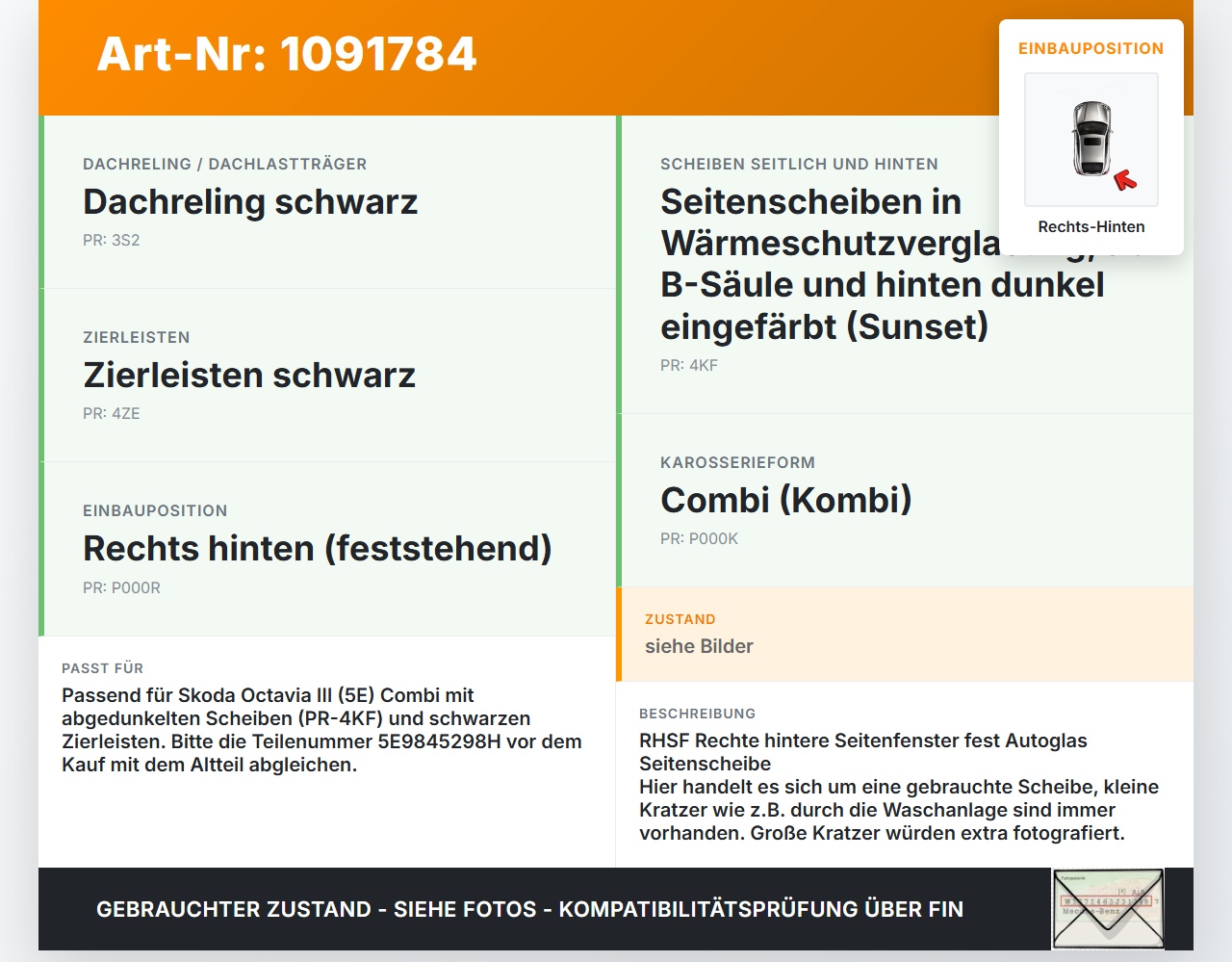Click the RHSF Rechte hintere Seitenfenster description
Image resolution: width=1232 pixels, height=962 pixels.
tap(899, 787)
